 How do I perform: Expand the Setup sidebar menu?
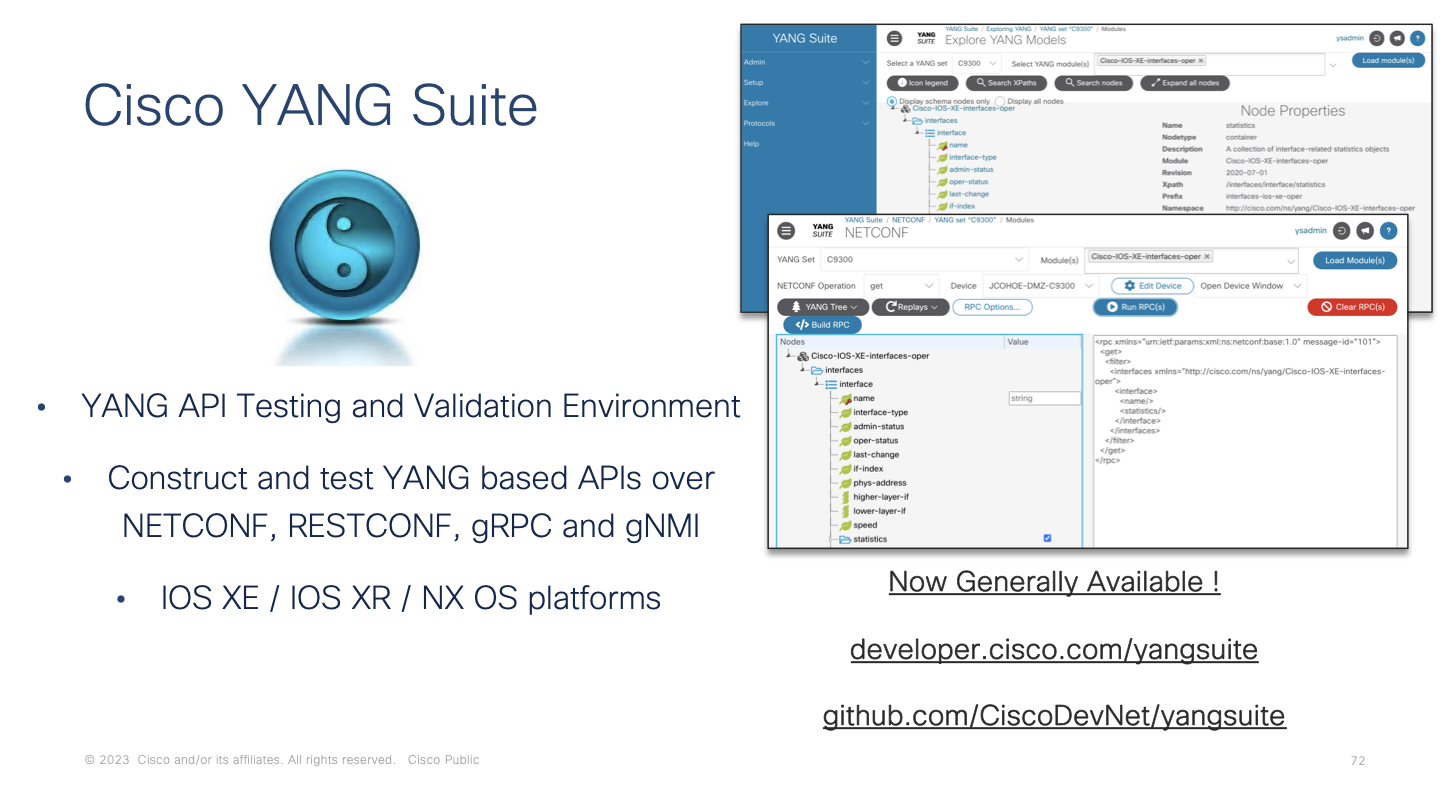(808, 82)
